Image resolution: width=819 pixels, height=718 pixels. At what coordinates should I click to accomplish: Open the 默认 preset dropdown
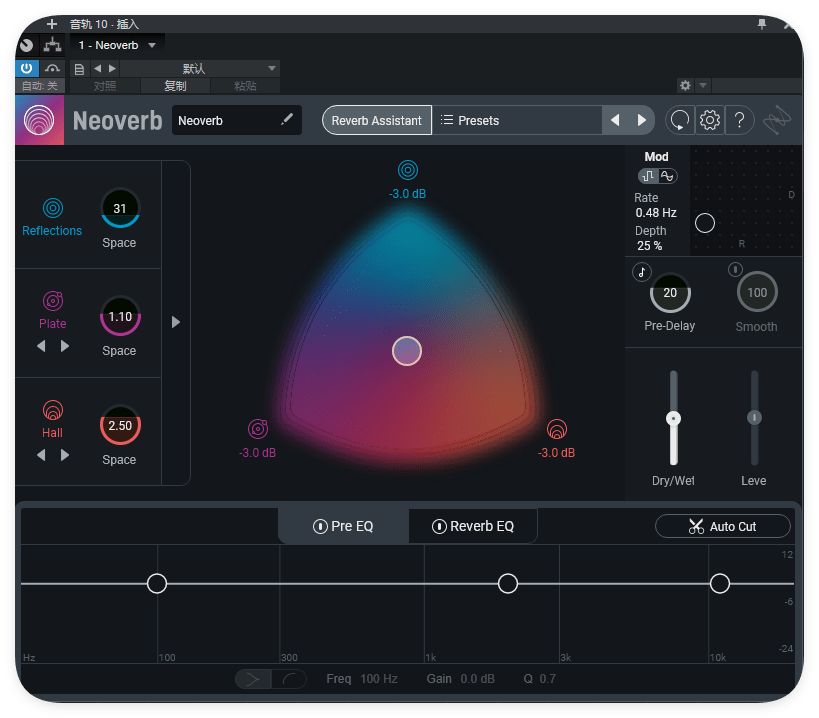point(200,68)
